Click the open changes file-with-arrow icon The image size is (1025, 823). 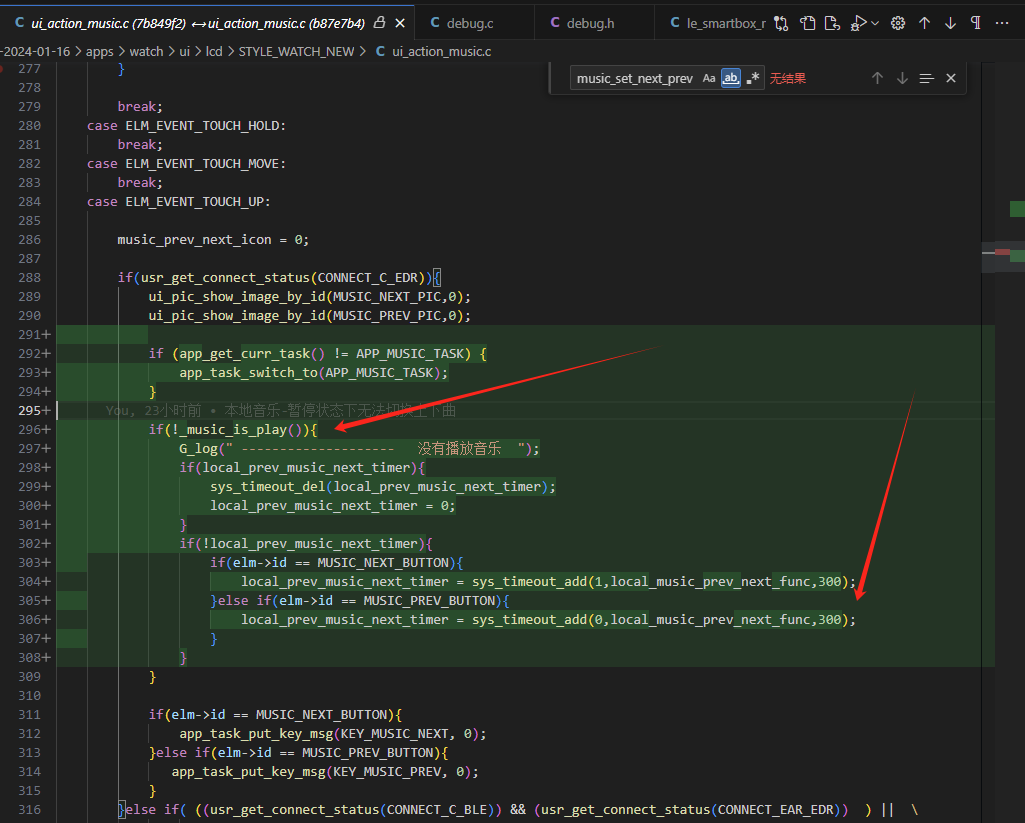tap(832, 24)
